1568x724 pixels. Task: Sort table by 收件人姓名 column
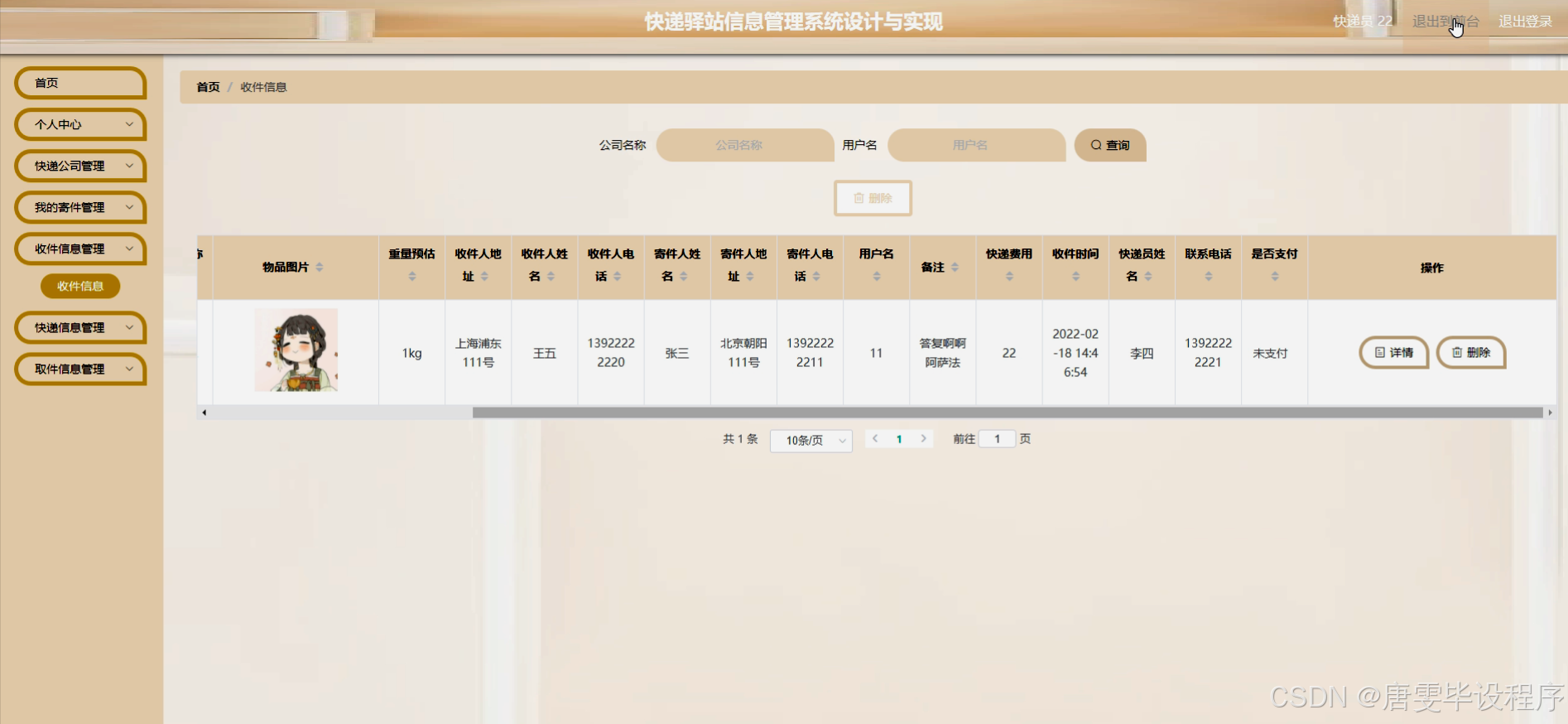(551, 277)
